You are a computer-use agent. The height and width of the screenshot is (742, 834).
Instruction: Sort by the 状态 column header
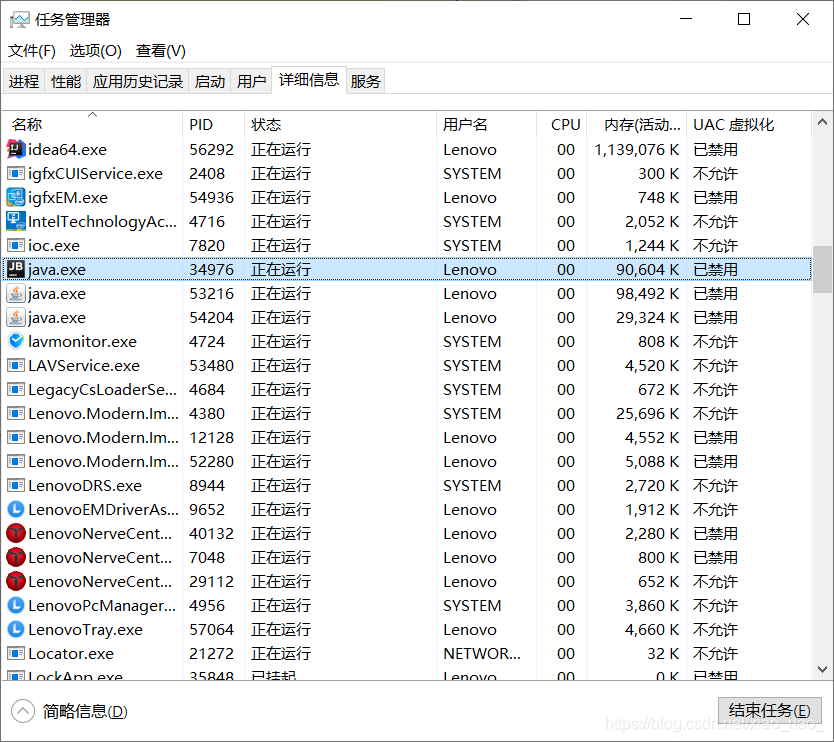point(340,124)
